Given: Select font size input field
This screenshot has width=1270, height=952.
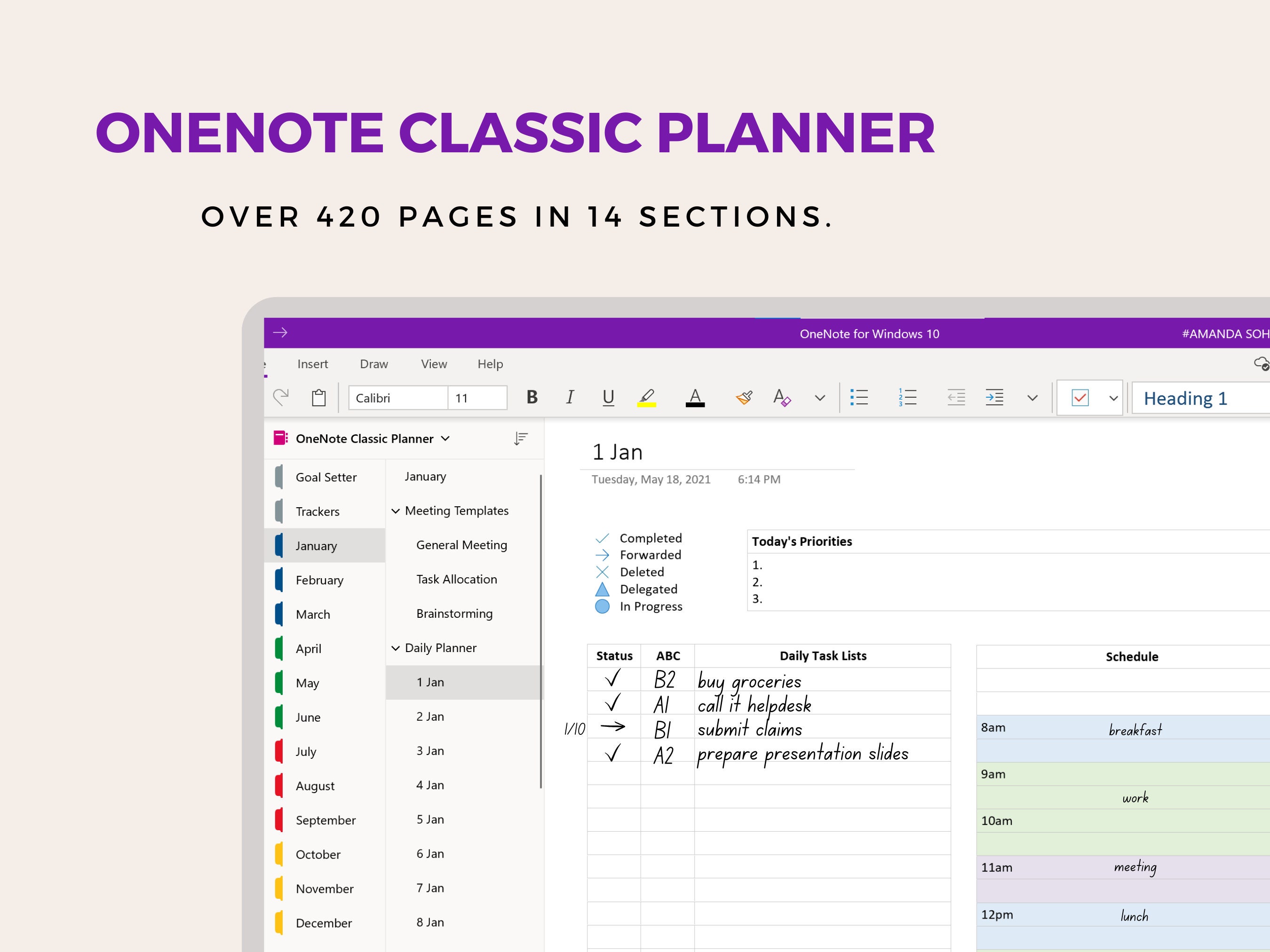Looking at the screenshot, I should tap(479, 399).
